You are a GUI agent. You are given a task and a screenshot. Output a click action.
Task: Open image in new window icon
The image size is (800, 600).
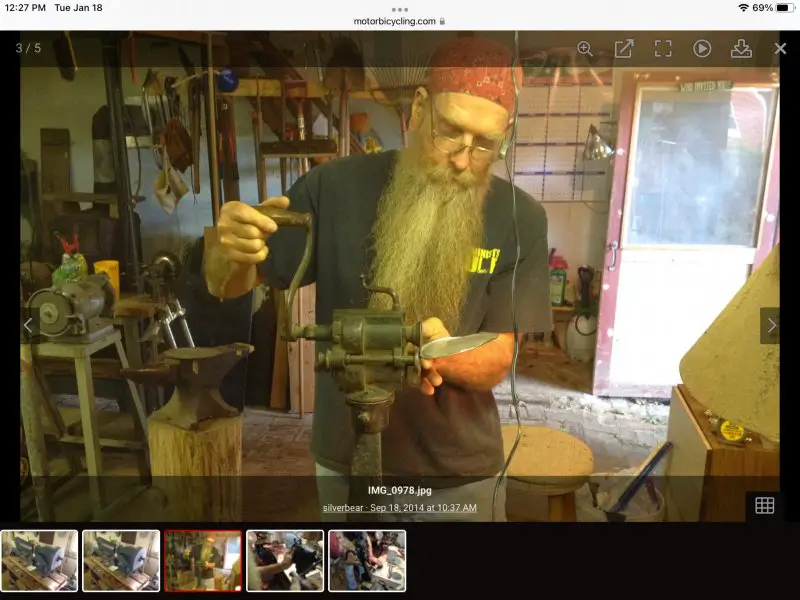coord(624,48)
